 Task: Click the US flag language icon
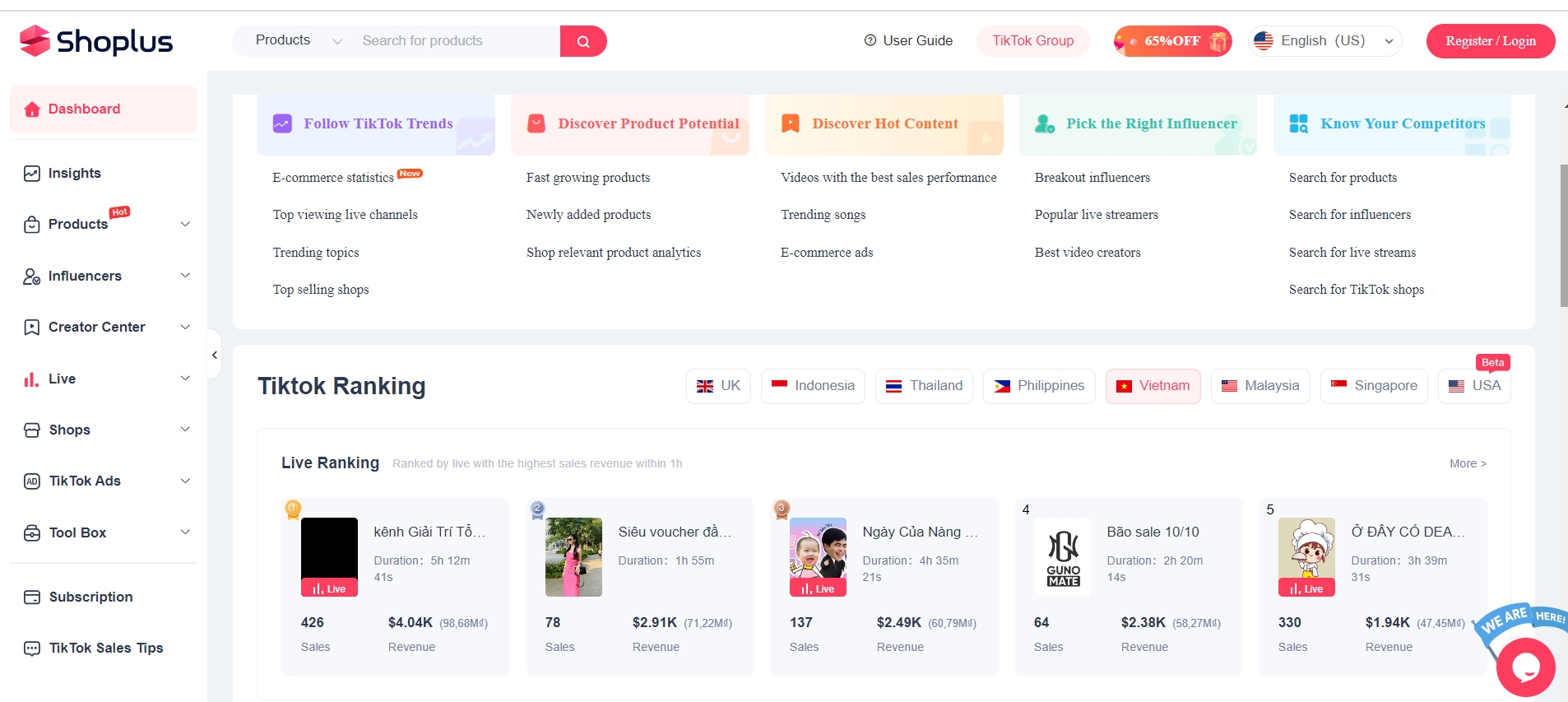tap(1264, 40)
